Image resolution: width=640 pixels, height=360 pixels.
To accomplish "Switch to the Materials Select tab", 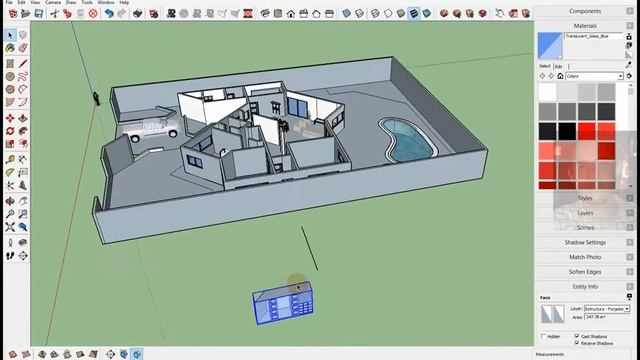I will tap(544, 66).
